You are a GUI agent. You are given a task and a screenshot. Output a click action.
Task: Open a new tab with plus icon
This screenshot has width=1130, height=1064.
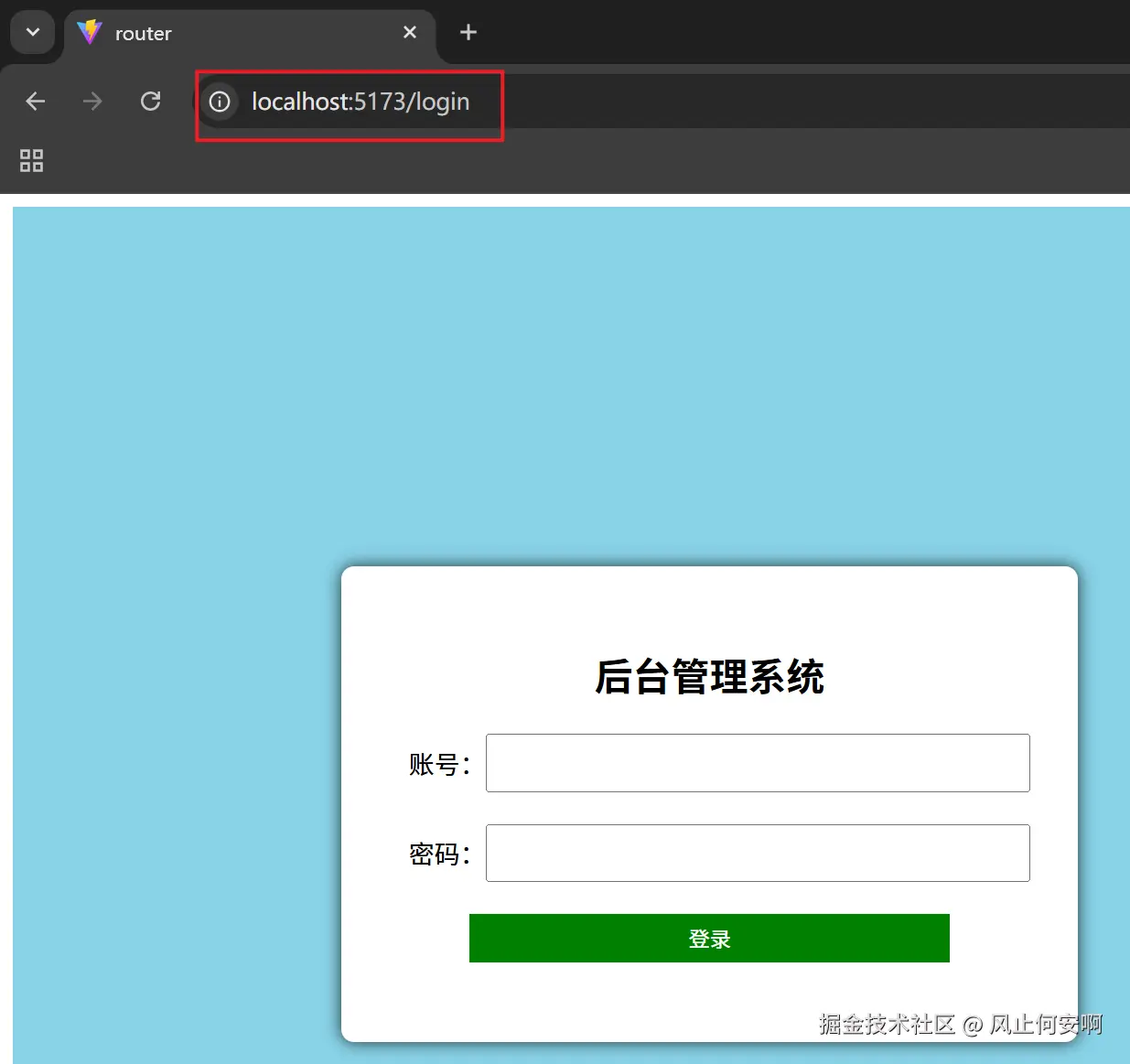coord(468,33)
